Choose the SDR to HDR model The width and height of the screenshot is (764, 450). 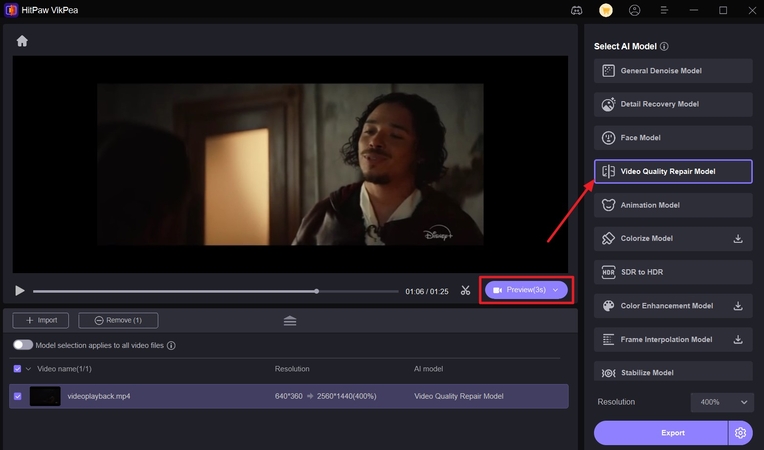[673, 272]
